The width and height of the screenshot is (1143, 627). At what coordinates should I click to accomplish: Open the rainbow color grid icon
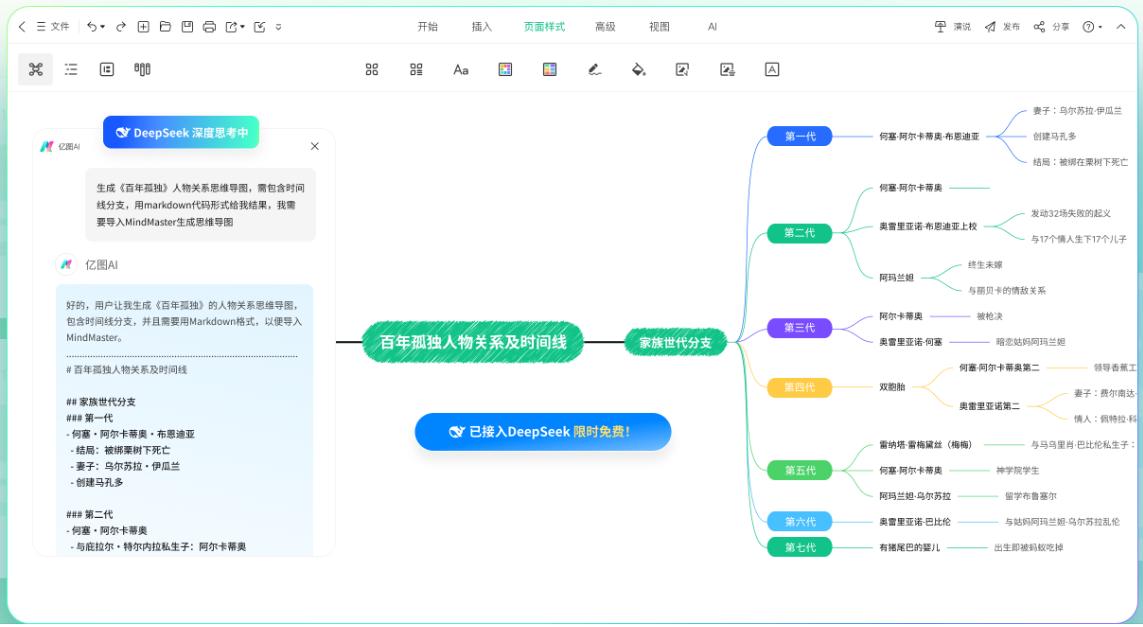(x=550, y=69)
